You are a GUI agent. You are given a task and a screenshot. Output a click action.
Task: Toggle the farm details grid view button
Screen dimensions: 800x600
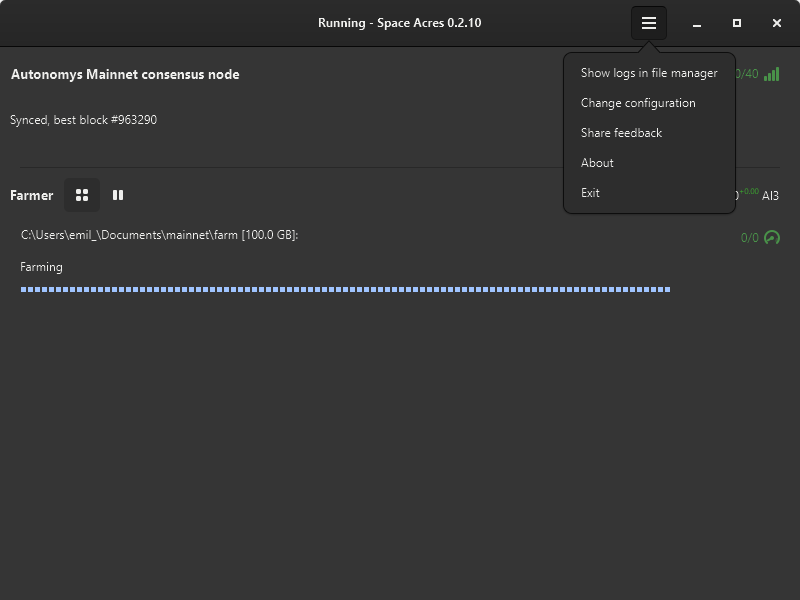pyautogui.click(x=82, y=195)
